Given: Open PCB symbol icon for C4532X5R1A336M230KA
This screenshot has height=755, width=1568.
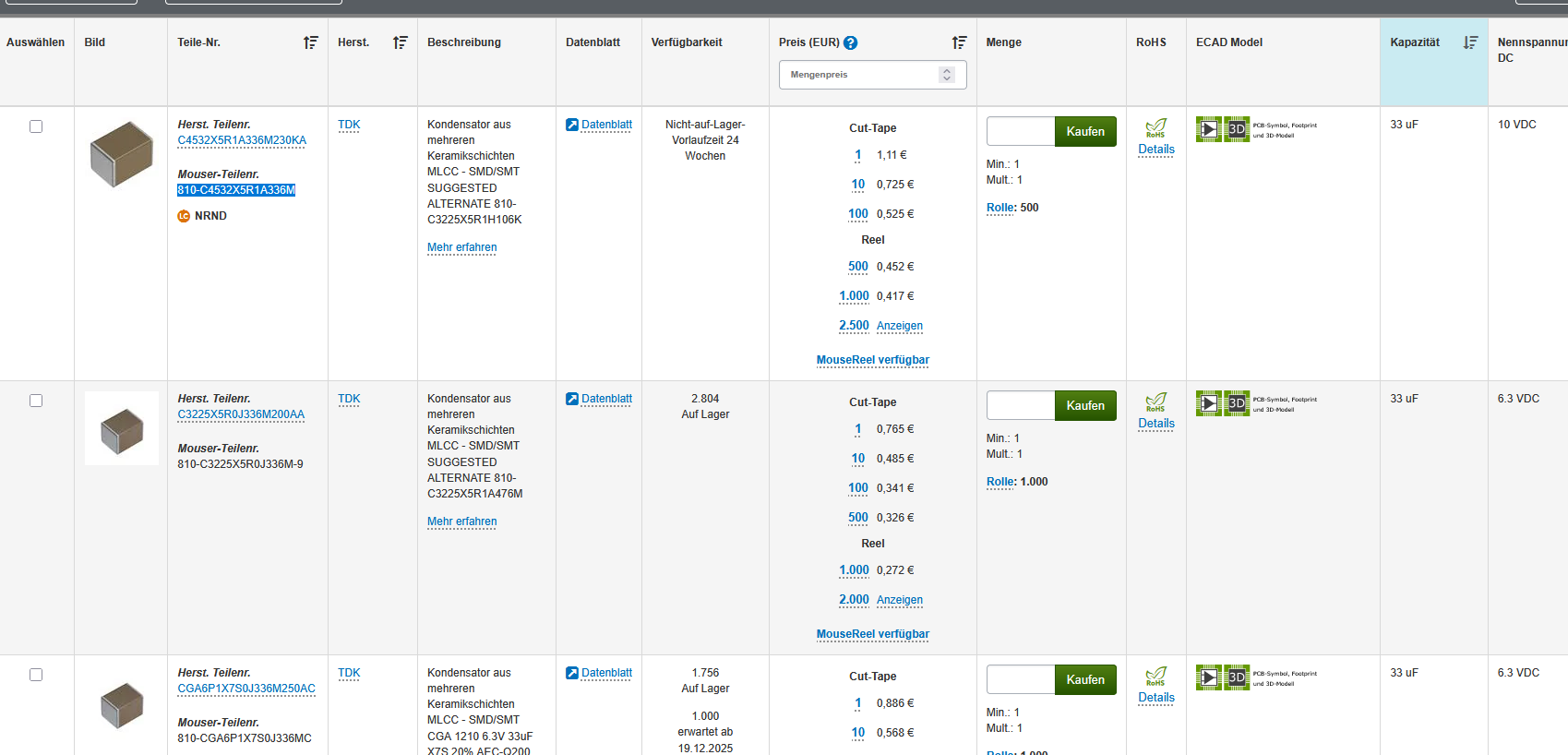Looking at the screenshot, I should [1209, 129].
